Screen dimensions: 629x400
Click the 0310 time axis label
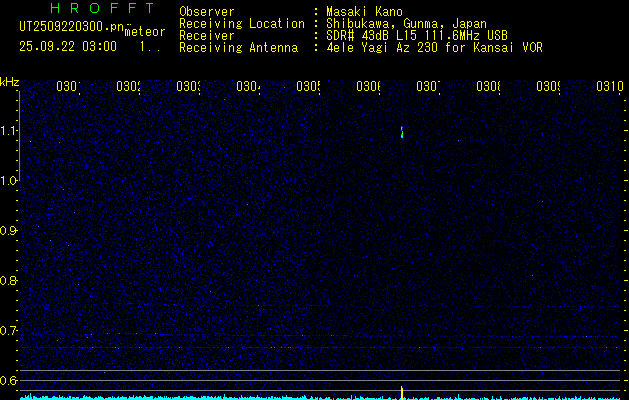pyautogui.click(x=610, y=86)
